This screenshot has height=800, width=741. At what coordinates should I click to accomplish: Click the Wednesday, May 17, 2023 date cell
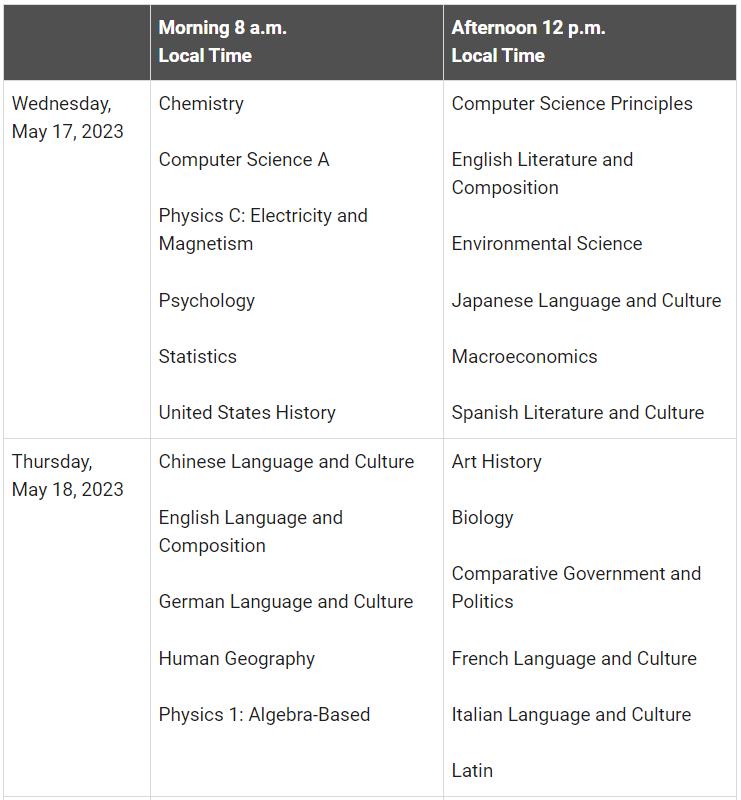pos(68,118)
